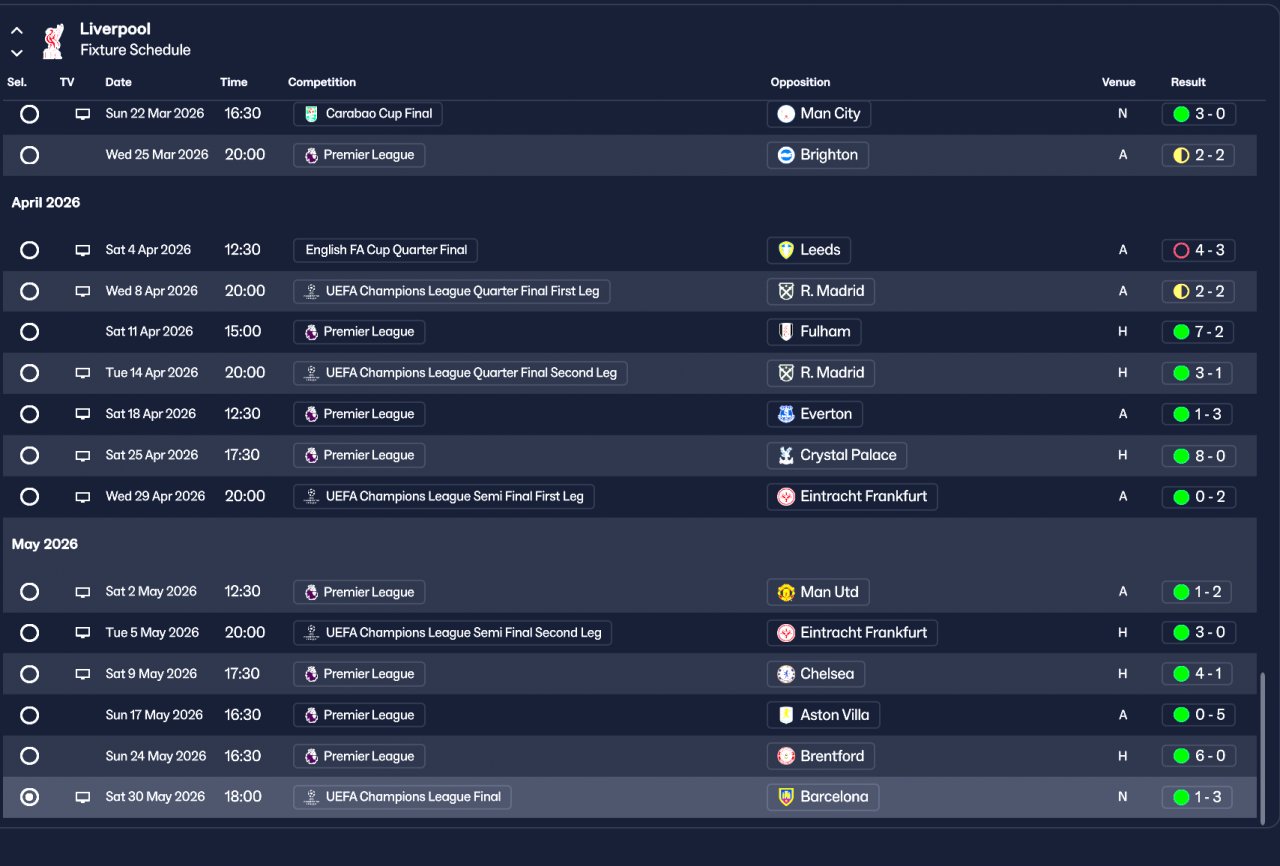Open the Leeds opposition profile
This screenshot has height=866, width=1280.
pos(809,250)
